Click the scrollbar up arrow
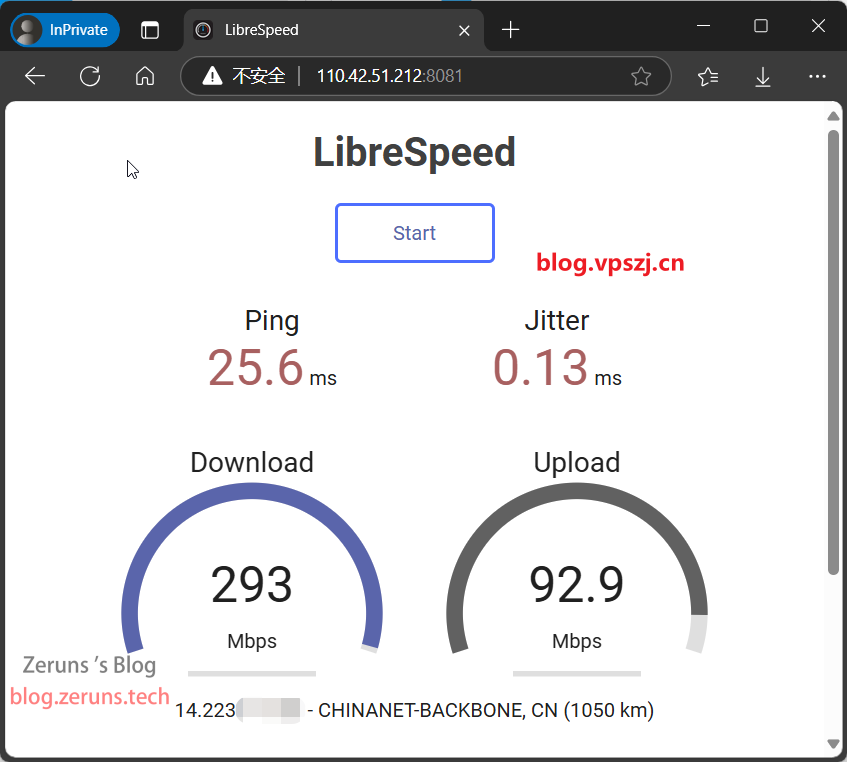This screenshot has height=762, width=847. 833,116
